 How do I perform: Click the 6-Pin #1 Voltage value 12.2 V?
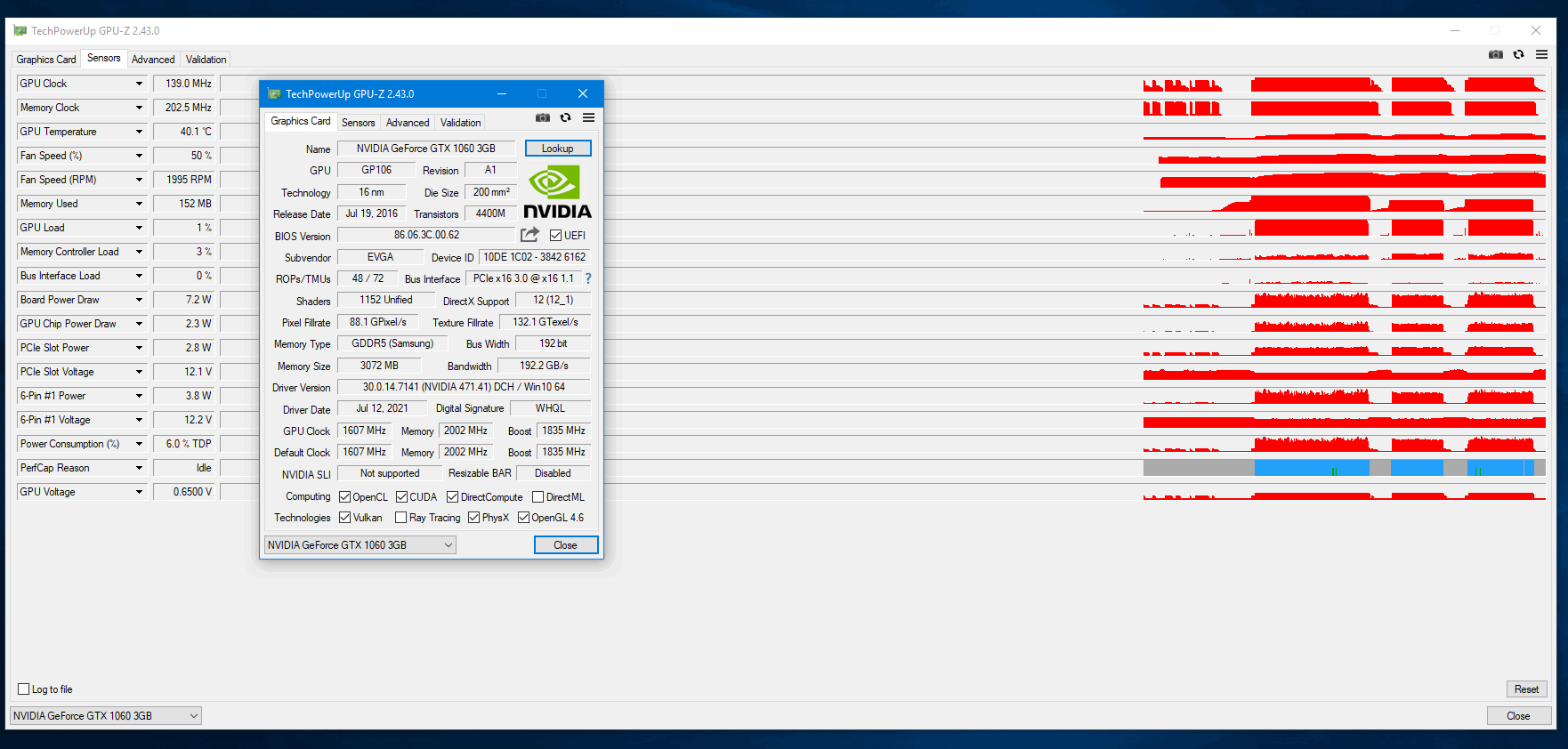[184, 420]
